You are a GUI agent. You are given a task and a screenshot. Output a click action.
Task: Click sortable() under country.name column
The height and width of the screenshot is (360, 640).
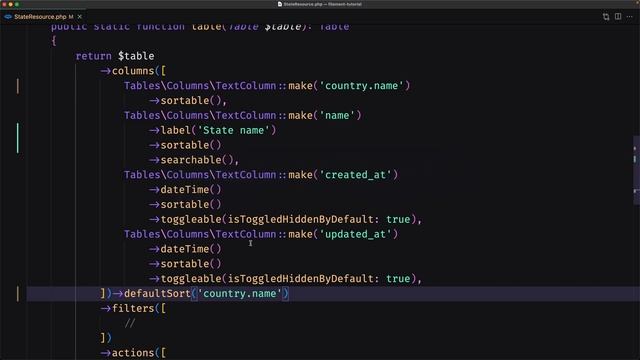[188, 100]
